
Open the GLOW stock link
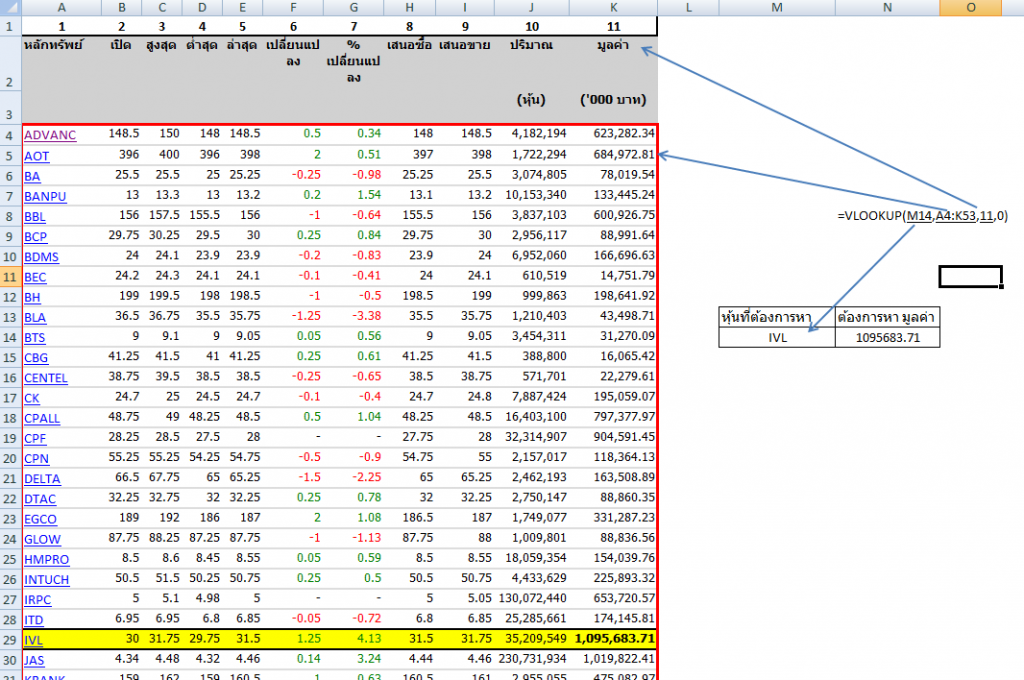(42, 540)
